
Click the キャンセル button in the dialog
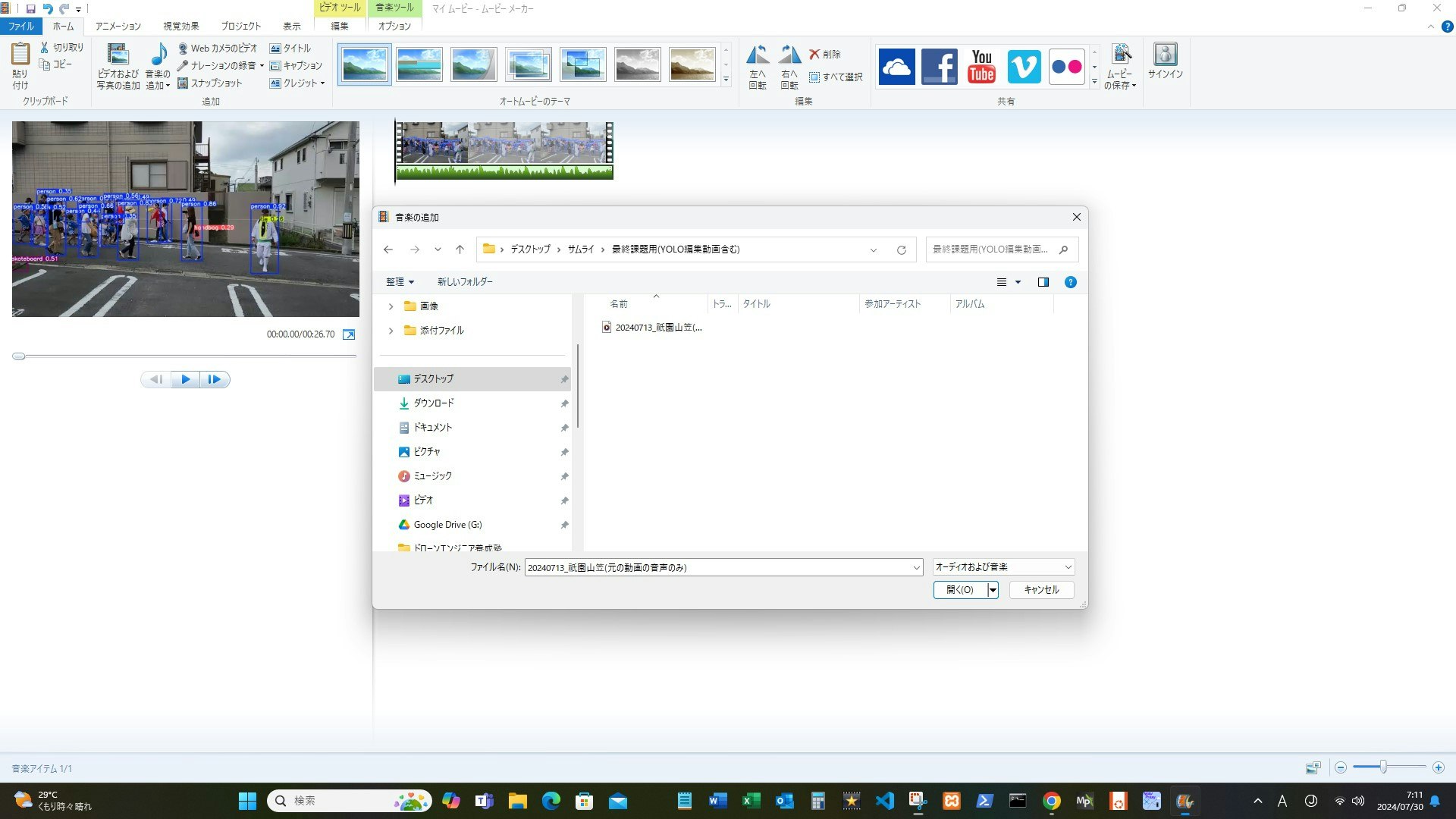tap(1040, 589)
